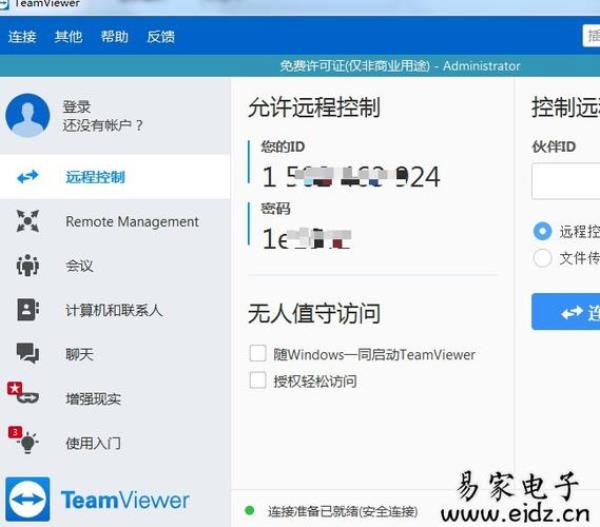This screenshot has width=600, height=527.
Task: Enable the 授权轻松访问 checkbox
Action: pyautogui.click(x=258, y=380)
